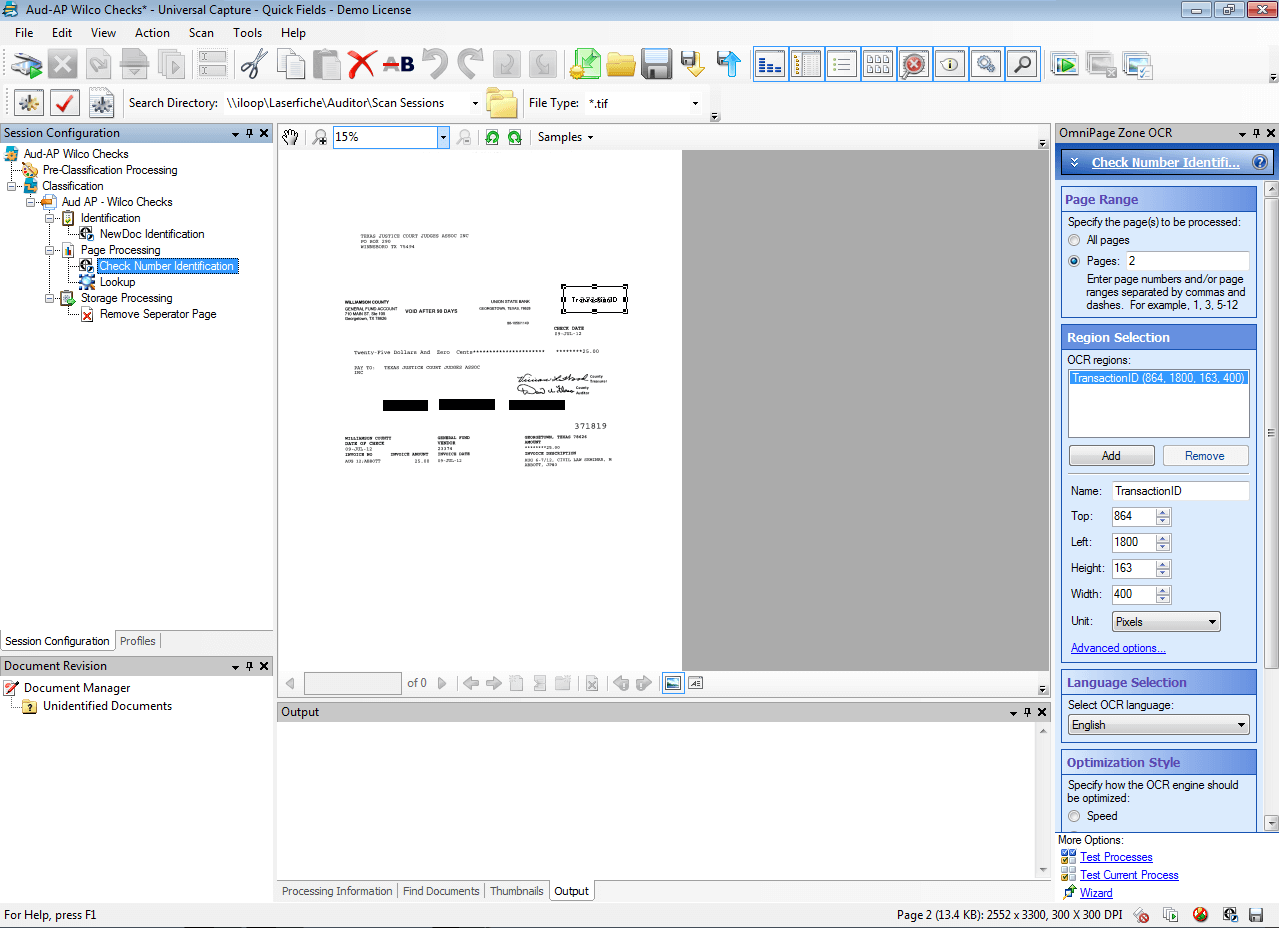Viewport: 1279px width, 928px height.
Task: Click the scan document toolbar icon
Action: [28, 65]
